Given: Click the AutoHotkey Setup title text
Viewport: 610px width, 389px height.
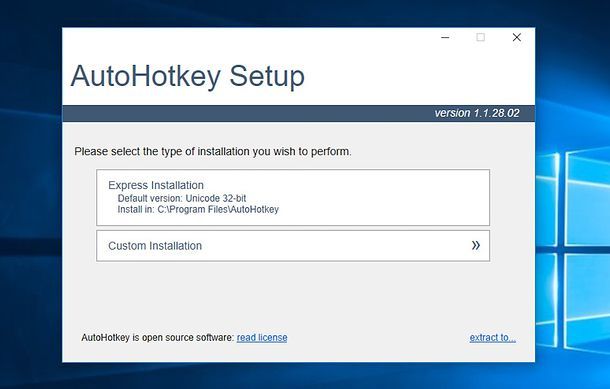Looking at the screenshot, I should pyautogui.click(x=188, y=76).
